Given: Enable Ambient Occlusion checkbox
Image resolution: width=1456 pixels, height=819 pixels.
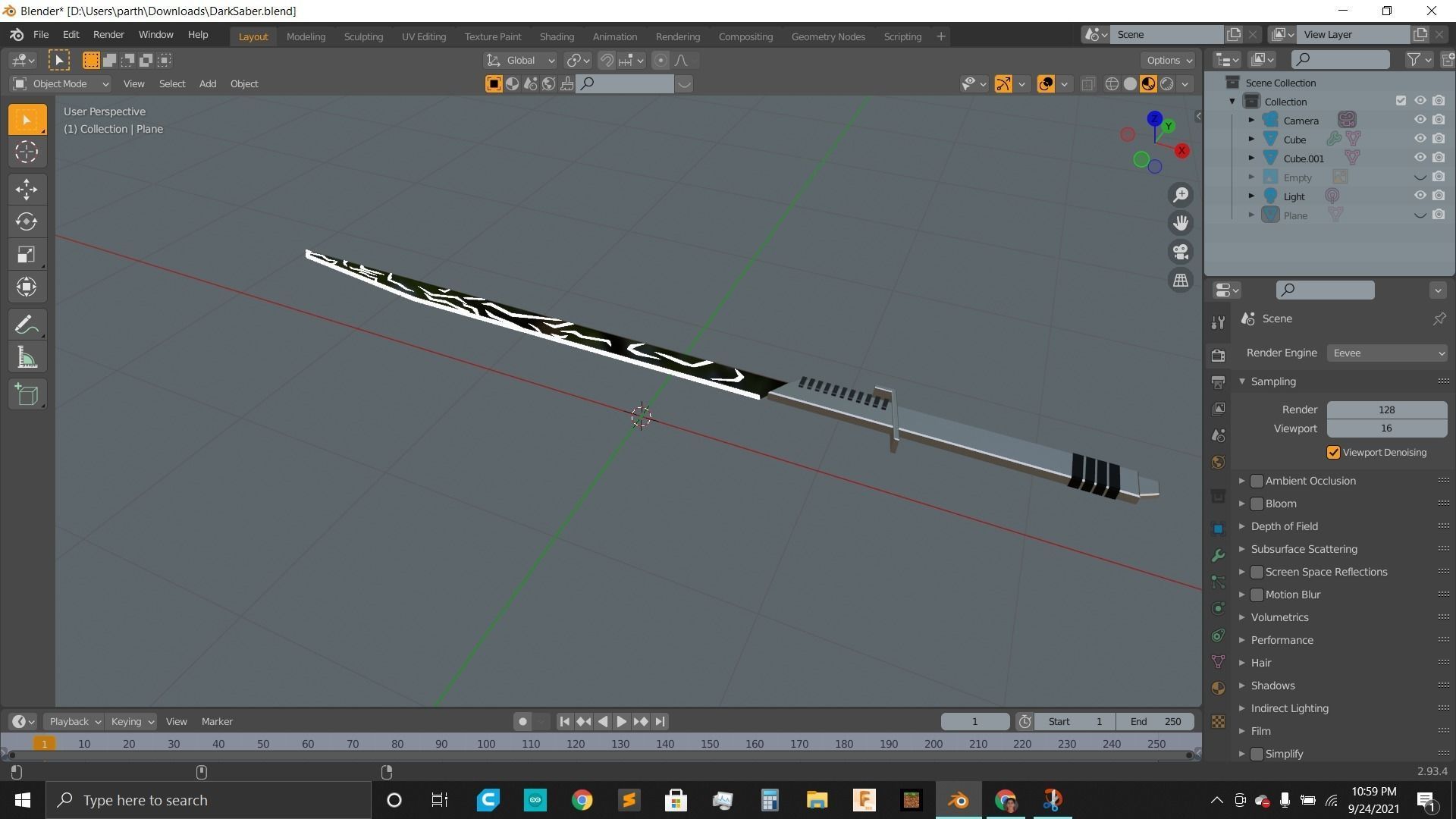Looking at the screenshot, I should [x=1257, y=481].
